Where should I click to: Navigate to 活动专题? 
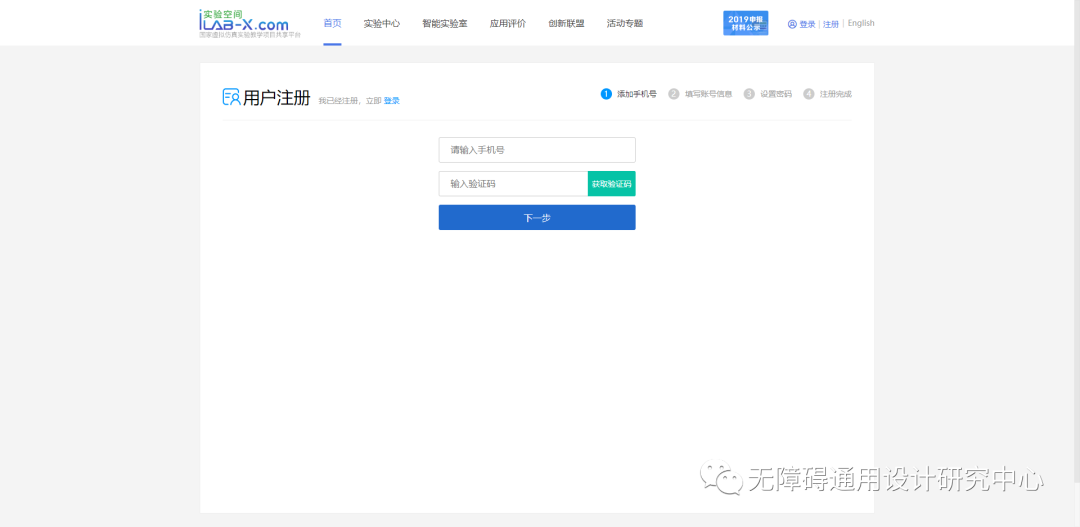625,23
